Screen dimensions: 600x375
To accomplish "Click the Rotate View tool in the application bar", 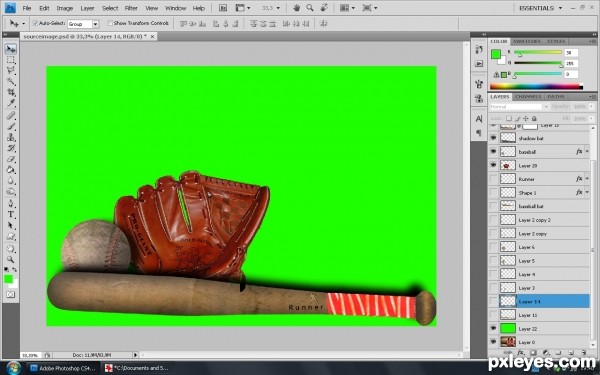I will tap(324, 8).
